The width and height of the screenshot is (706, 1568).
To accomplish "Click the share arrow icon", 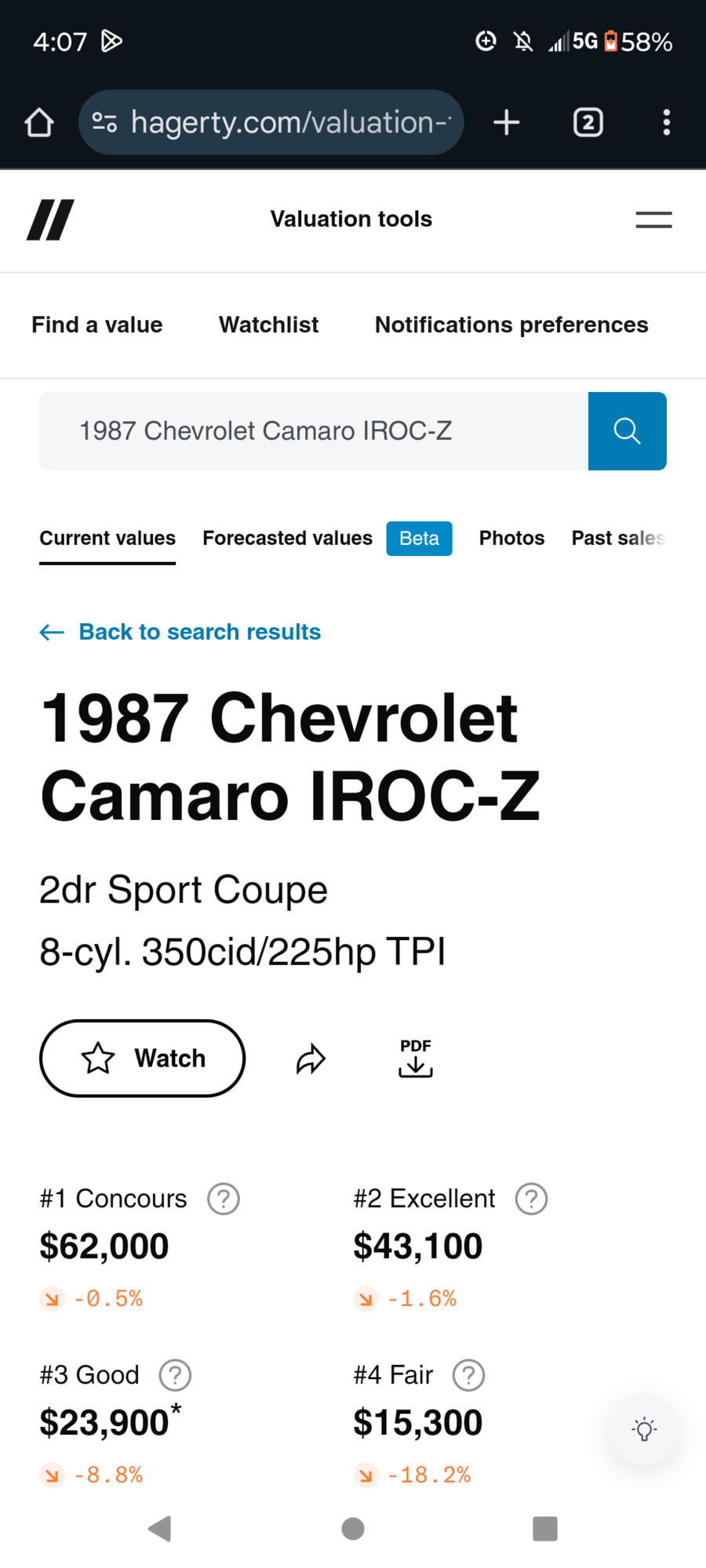I will (311, 1058).
